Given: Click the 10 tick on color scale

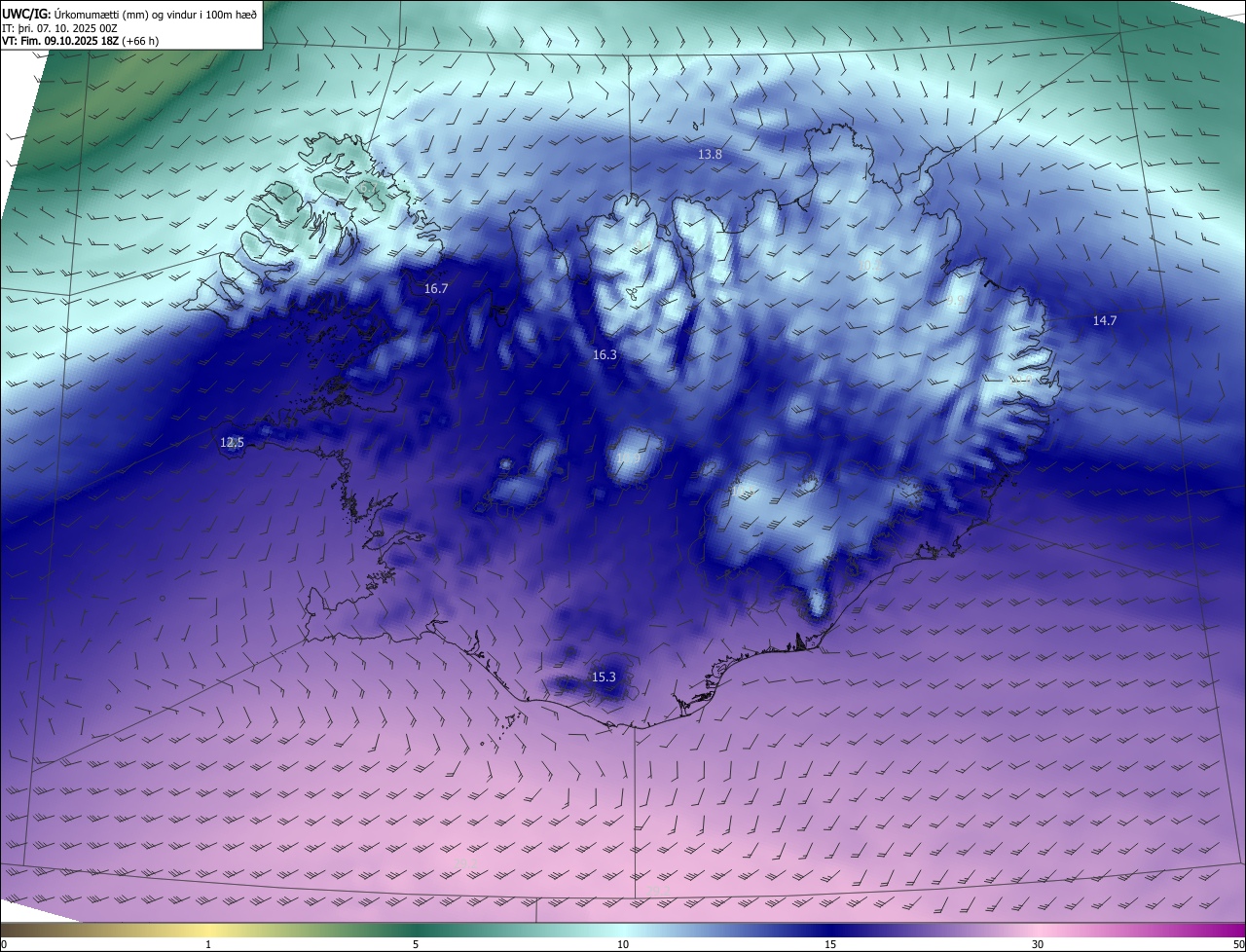Looking at the screenshot, I should point(623,944).
